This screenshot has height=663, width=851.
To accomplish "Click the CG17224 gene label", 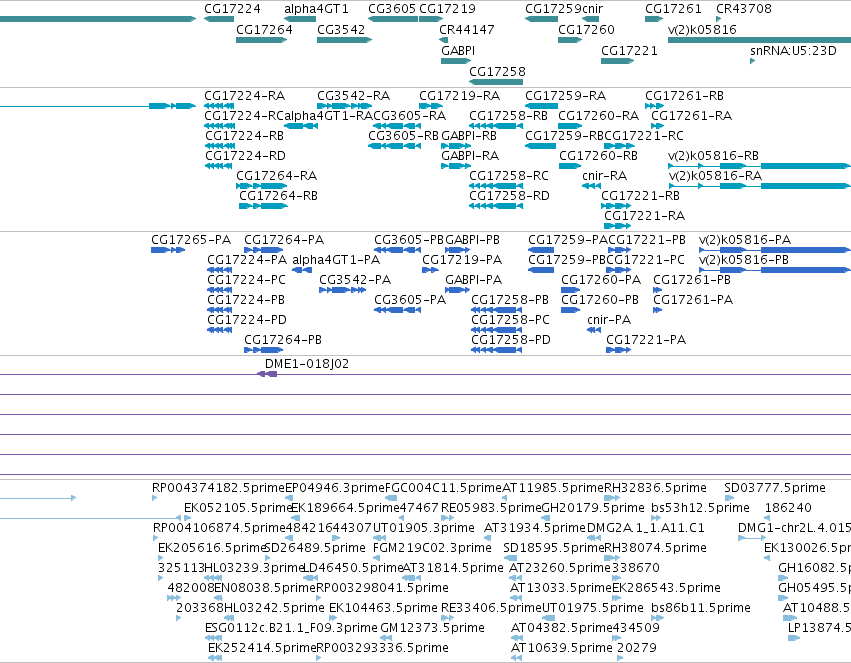I will (232, 9).
